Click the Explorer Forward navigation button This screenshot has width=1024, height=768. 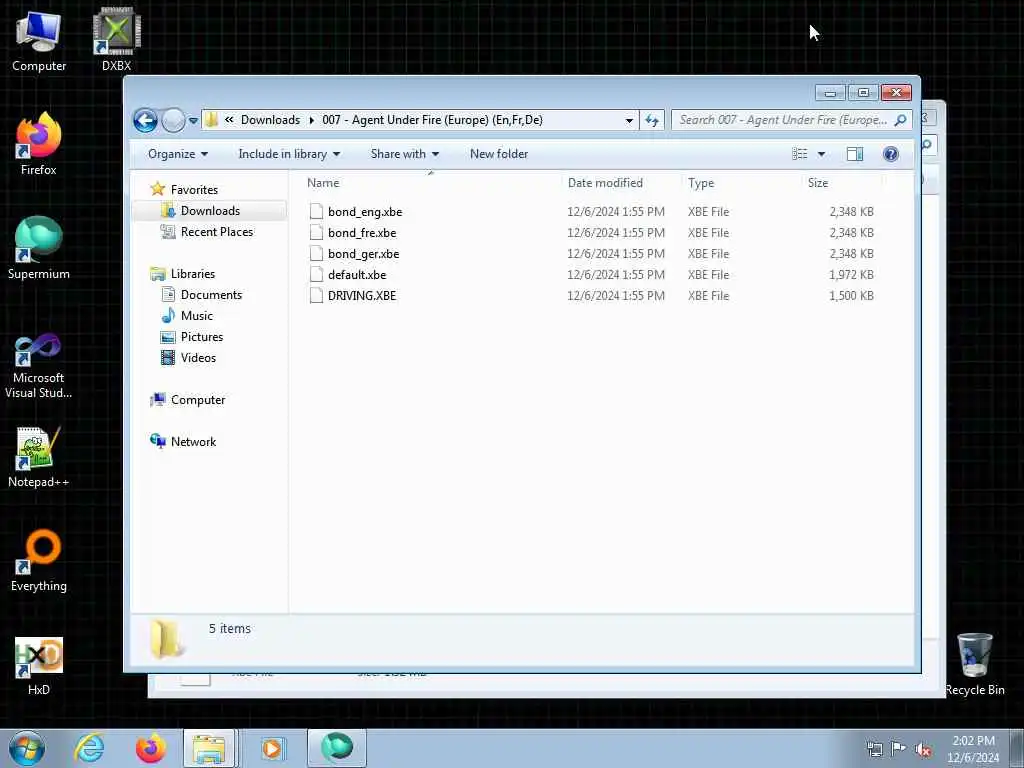tap(173, 120)
